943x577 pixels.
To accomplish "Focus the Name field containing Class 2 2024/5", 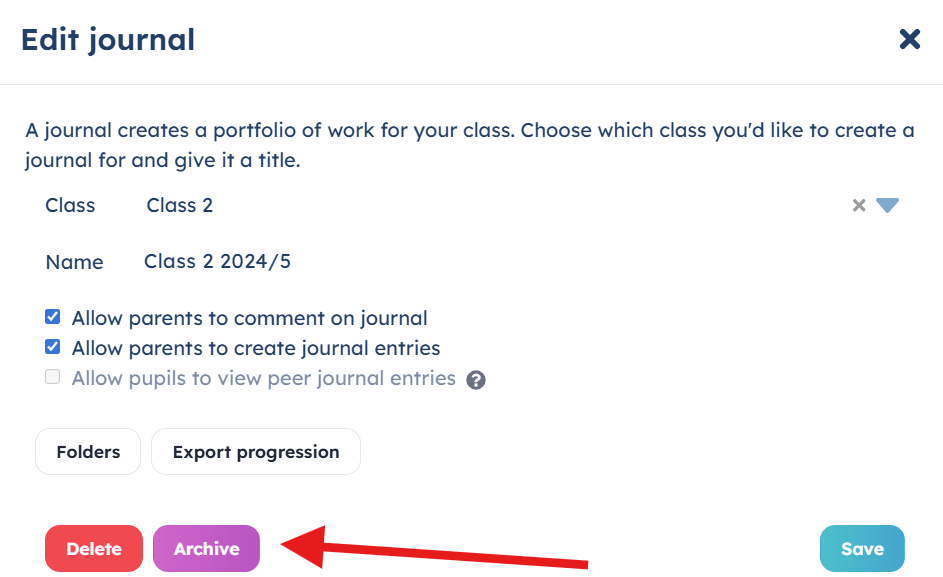I will point(517,261).
